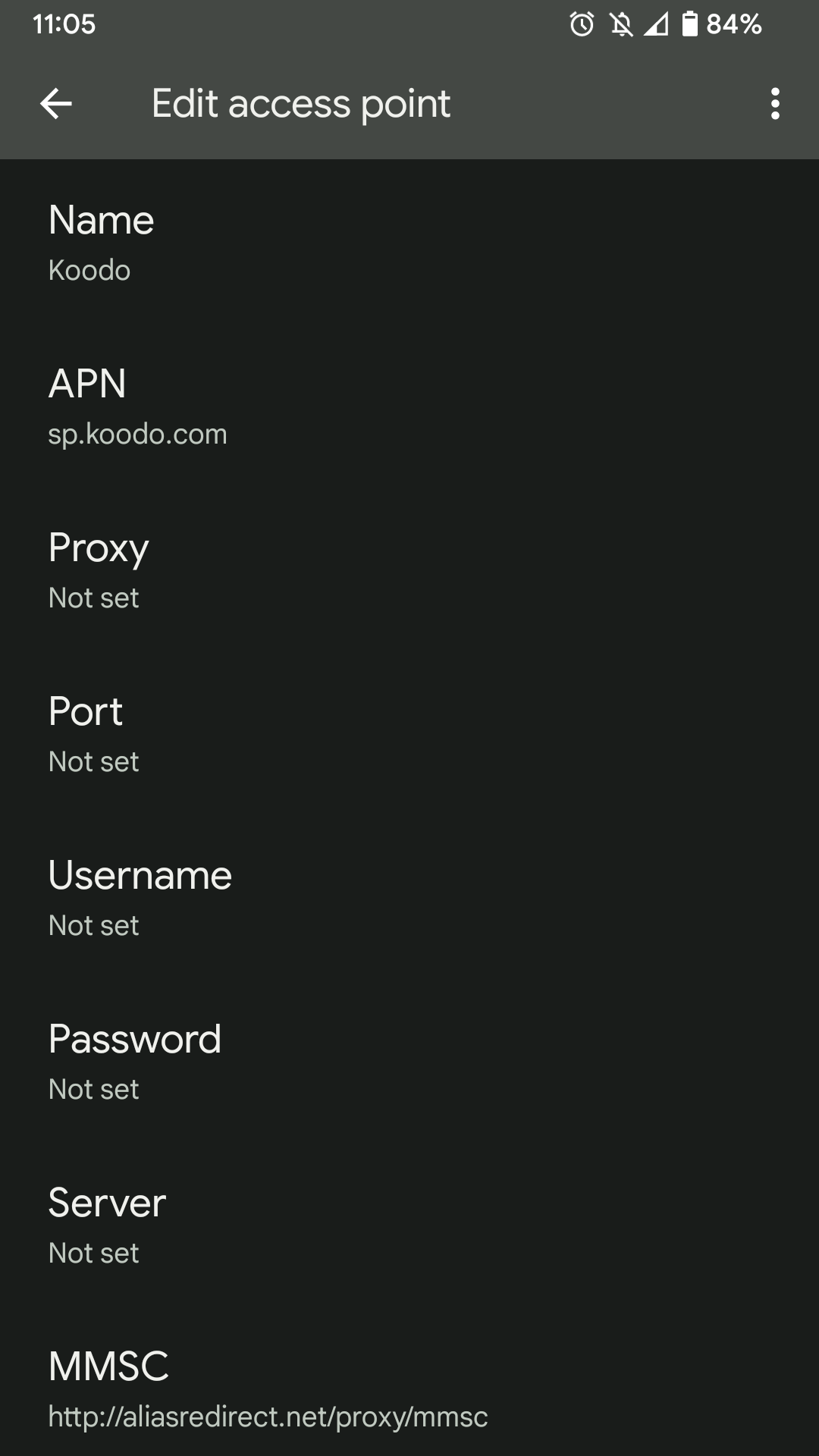
Task: Tap the 11:05 clock in status bar
Action: click(x=64, y=24)
